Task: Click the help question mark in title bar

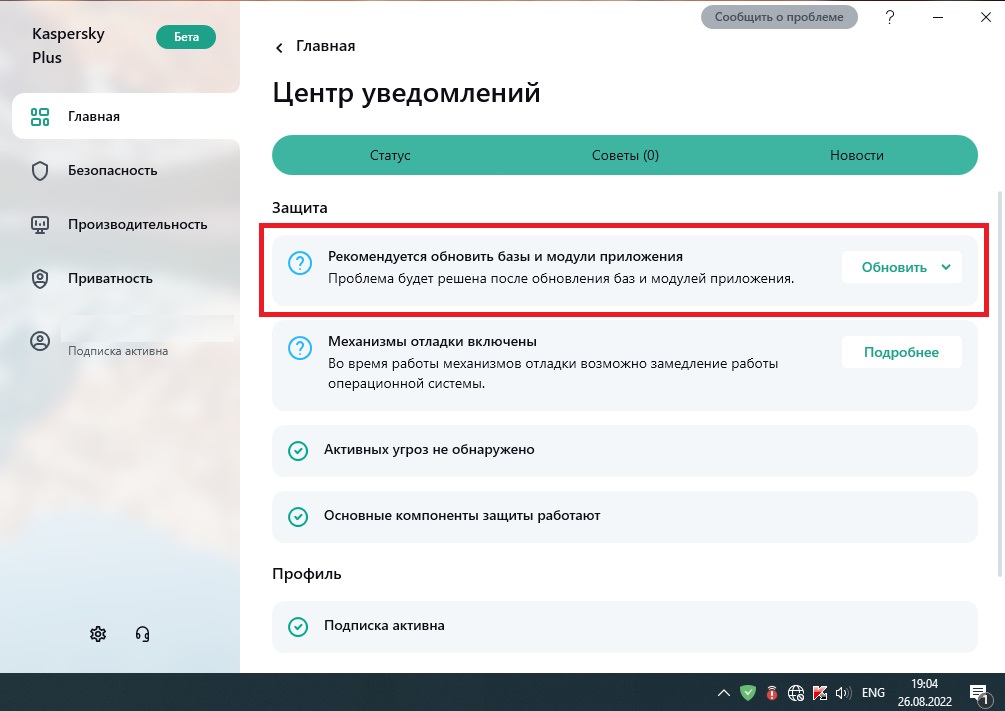Action: click(x=890, y=18)
